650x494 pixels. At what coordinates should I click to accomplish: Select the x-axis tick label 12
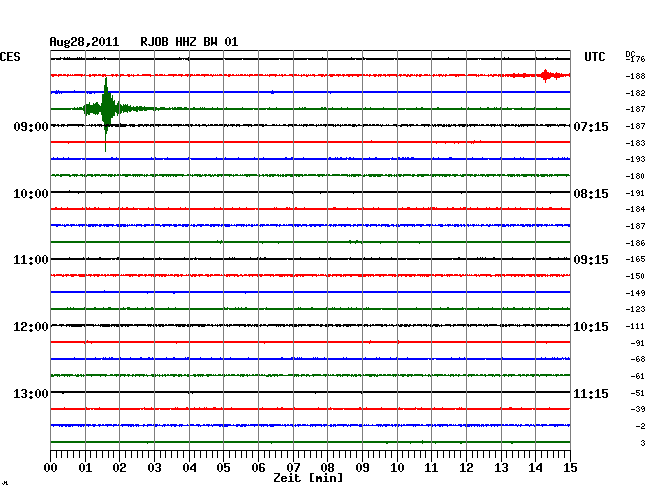click(466, 468)
